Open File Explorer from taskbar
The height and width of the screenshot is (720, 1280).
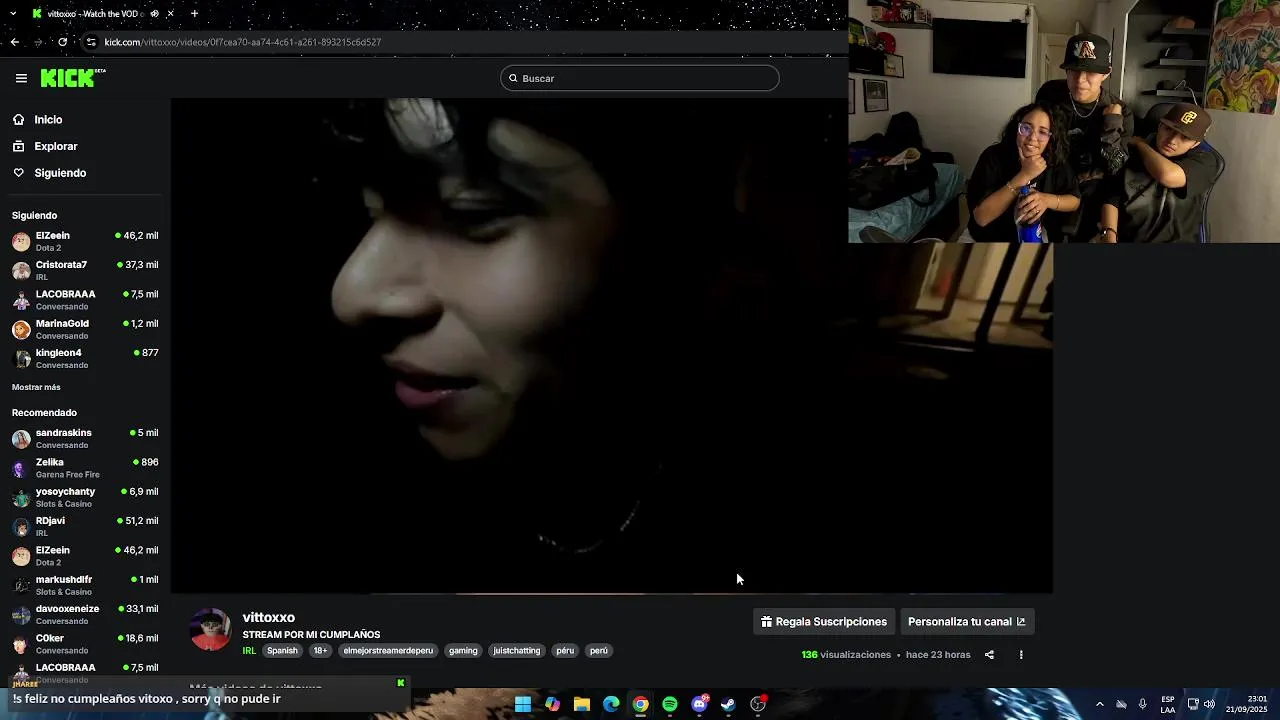(x=582, y=704)
